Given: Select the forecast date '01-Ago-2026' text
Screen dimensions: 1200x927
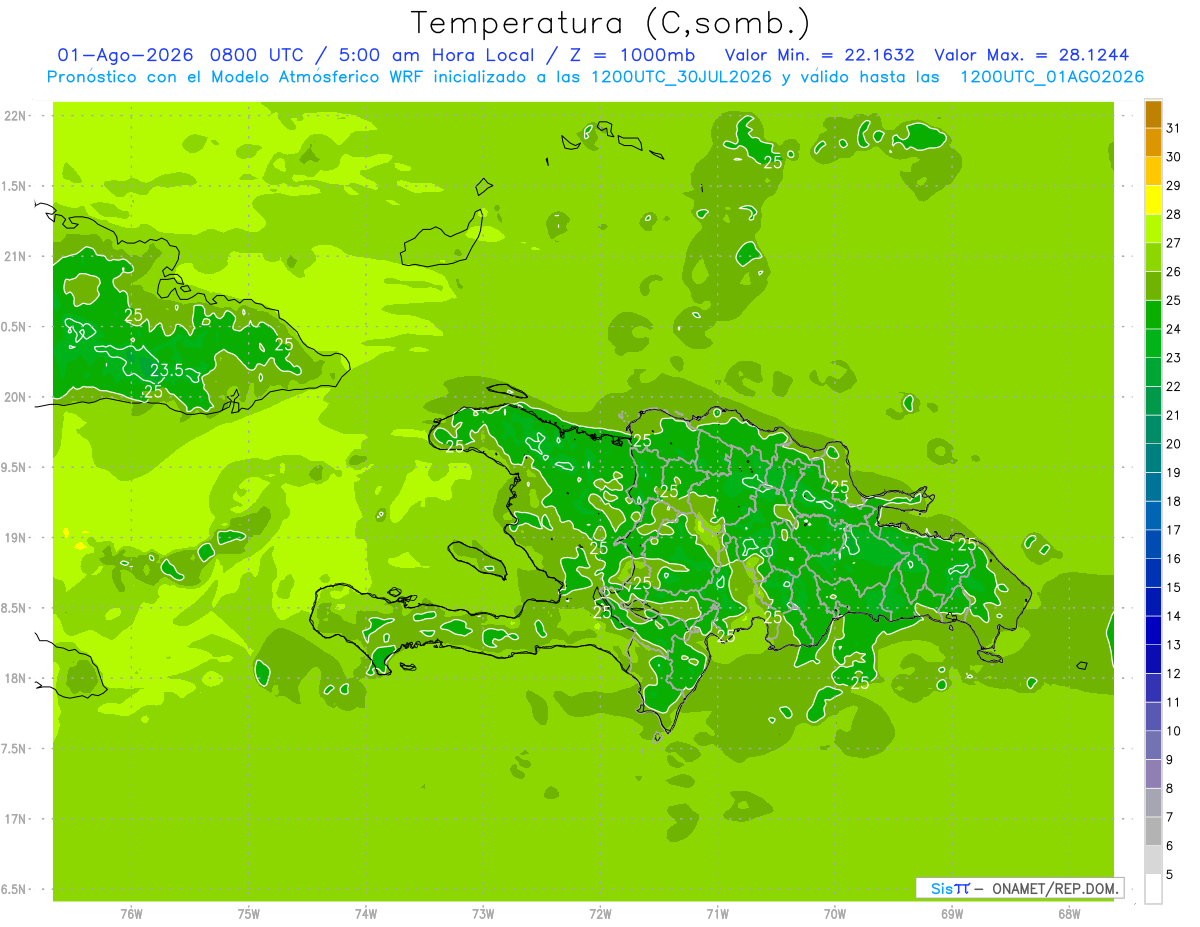Looking at the screenshot, I should (126, 55).
